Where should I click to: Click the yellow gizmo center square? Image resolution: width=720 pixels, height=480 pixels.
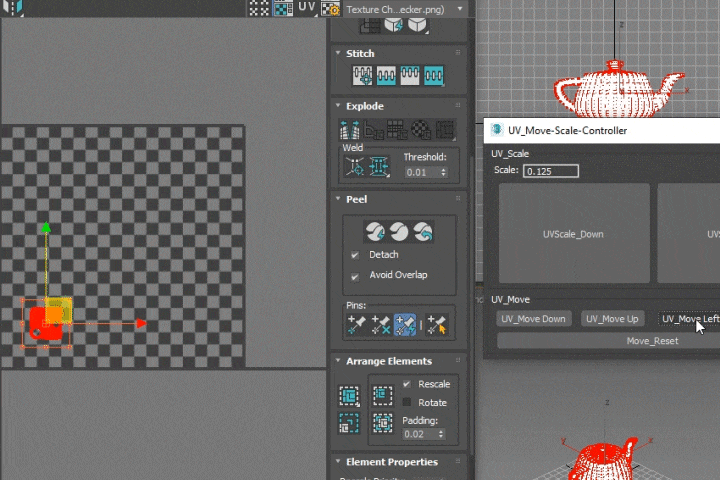click(58, 310)
